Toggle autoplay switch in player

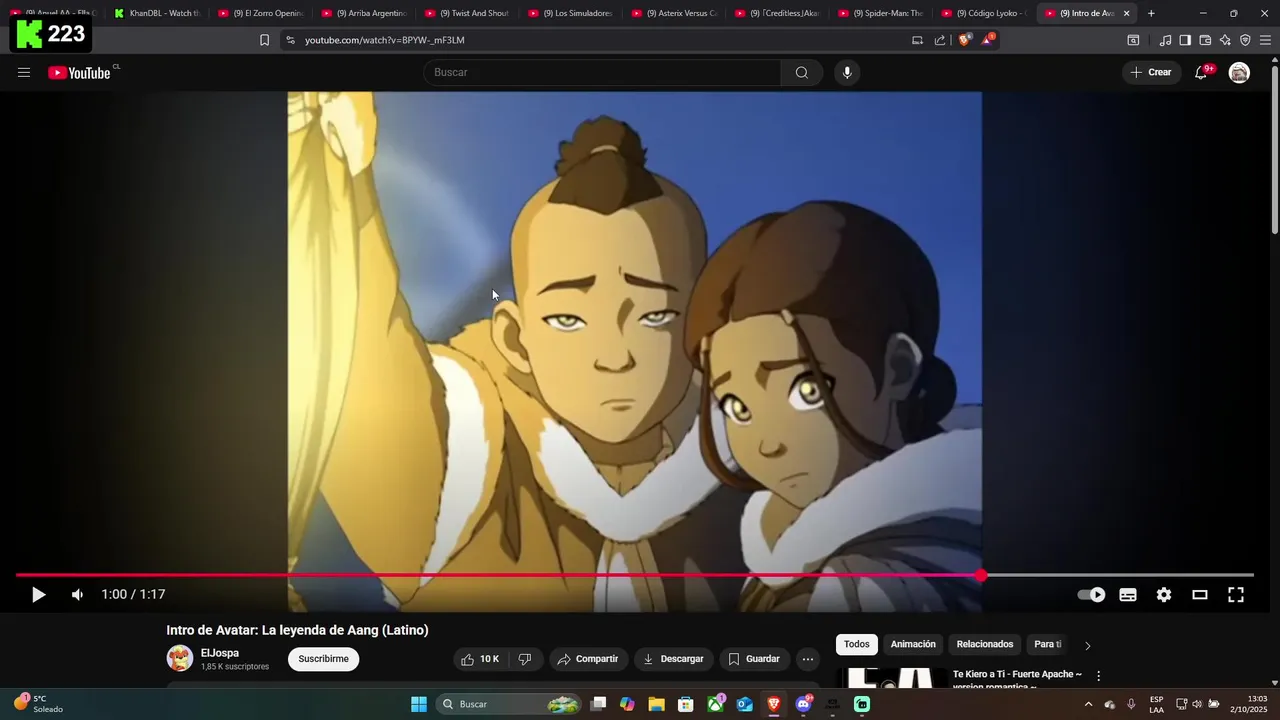tap(1091, 594)
